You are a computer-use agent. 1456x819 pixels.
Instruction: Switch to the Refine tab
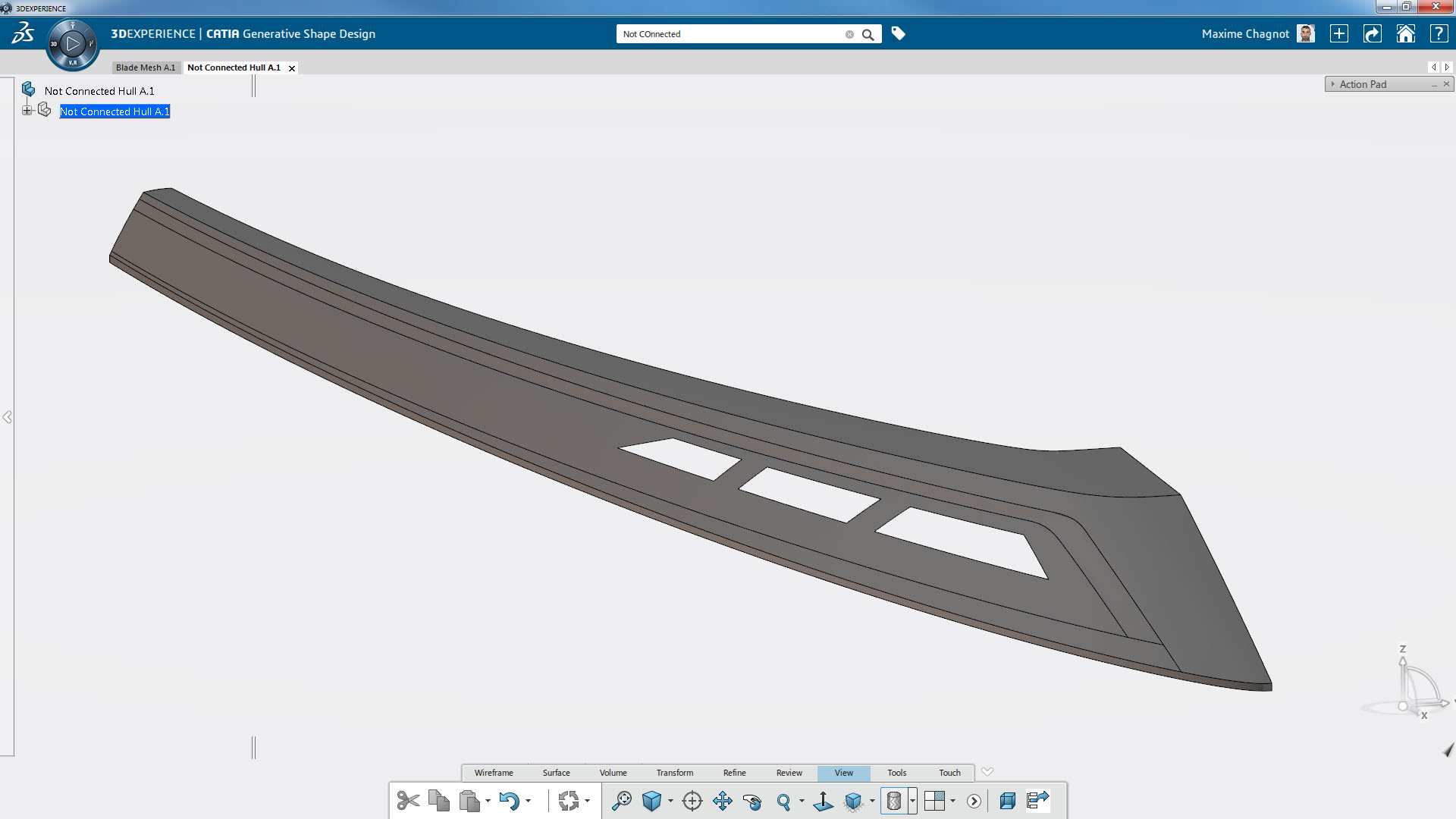734,773
